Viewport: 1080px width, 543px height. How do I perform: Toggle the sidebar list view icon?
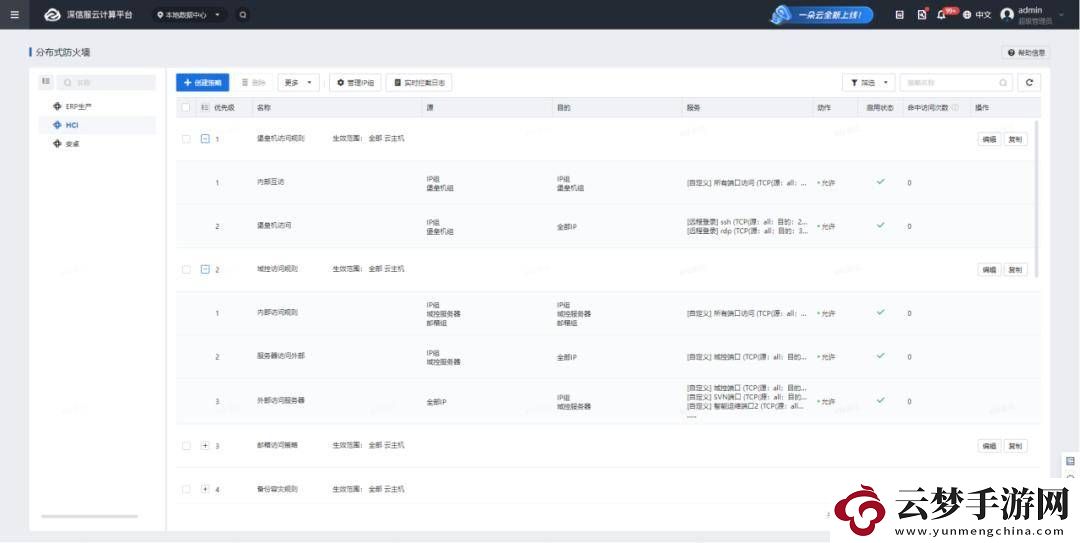[46, 82]
